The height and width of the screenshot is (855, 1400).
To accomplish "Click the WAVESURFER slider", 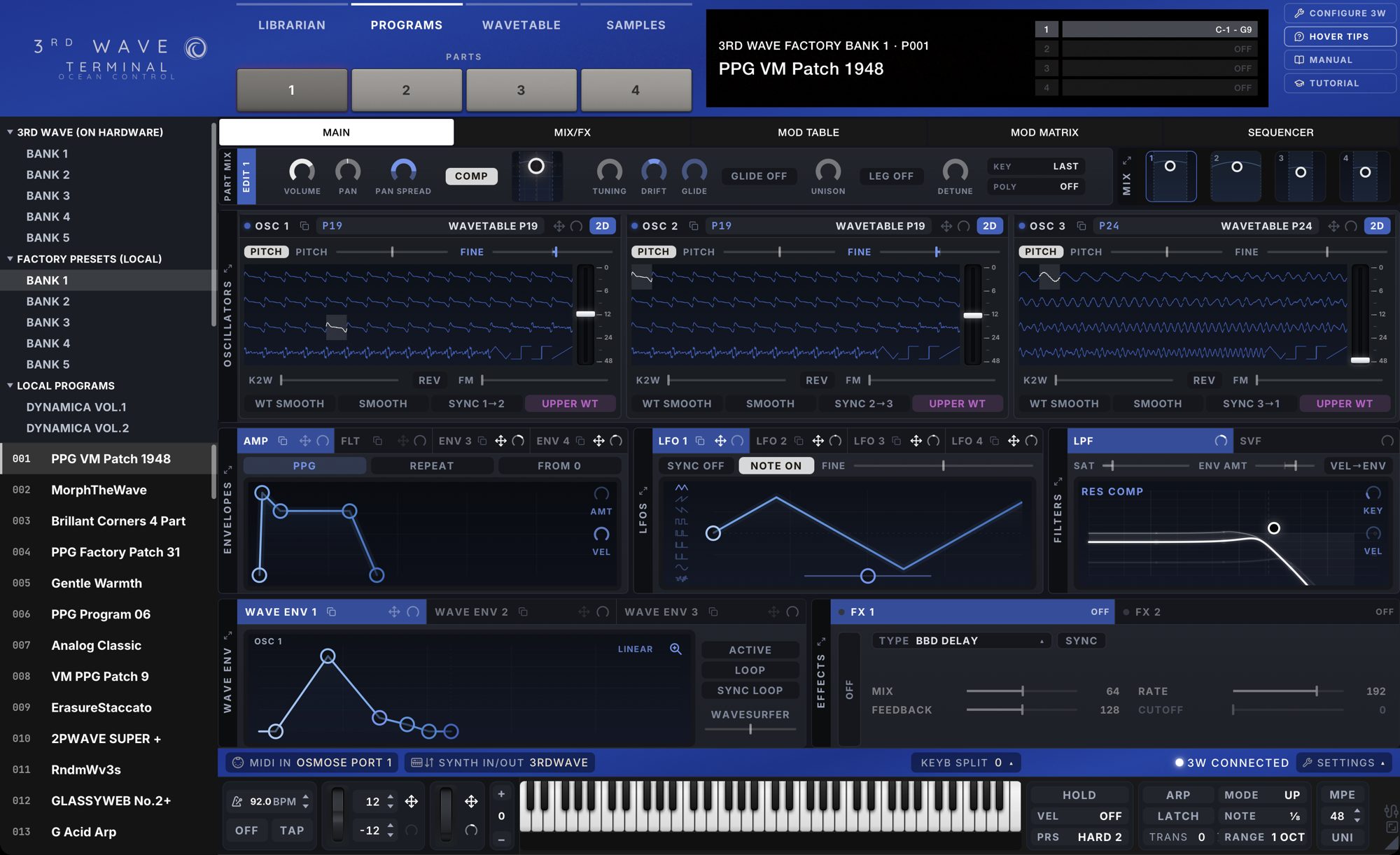I will tap(750, 729).
